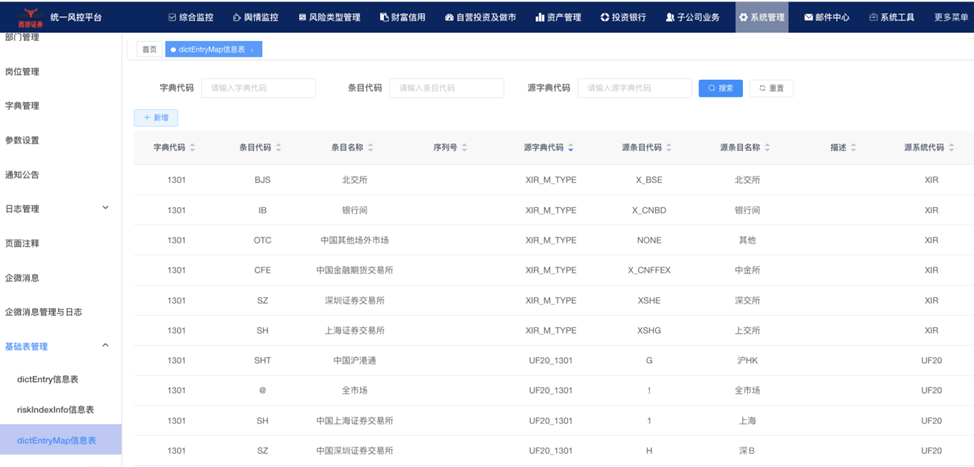Click sort icon next to 源条目名称
The height and width of the screenshot is (467, 974).
tap(768, 148)
